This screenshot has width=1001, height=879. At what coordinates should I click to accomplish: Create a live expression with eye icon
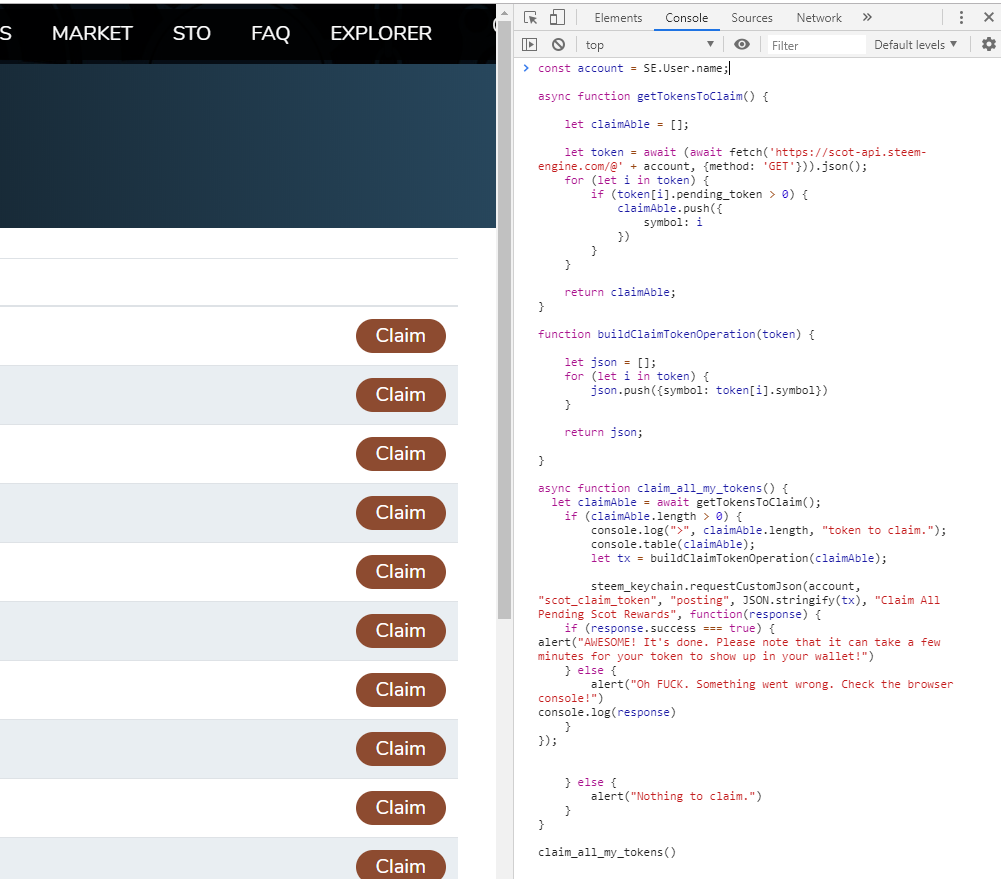[742, 44]
